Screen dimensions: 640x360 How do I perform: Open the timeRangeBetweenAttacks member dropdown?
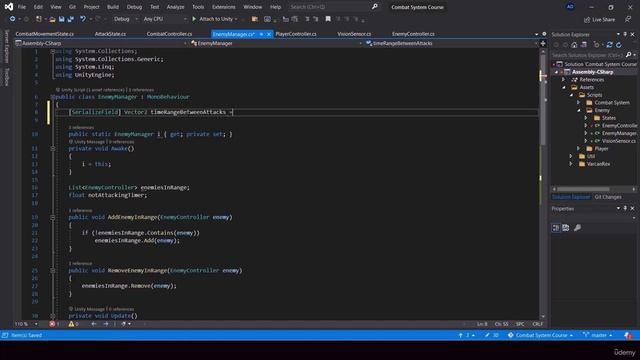point(451,43)
